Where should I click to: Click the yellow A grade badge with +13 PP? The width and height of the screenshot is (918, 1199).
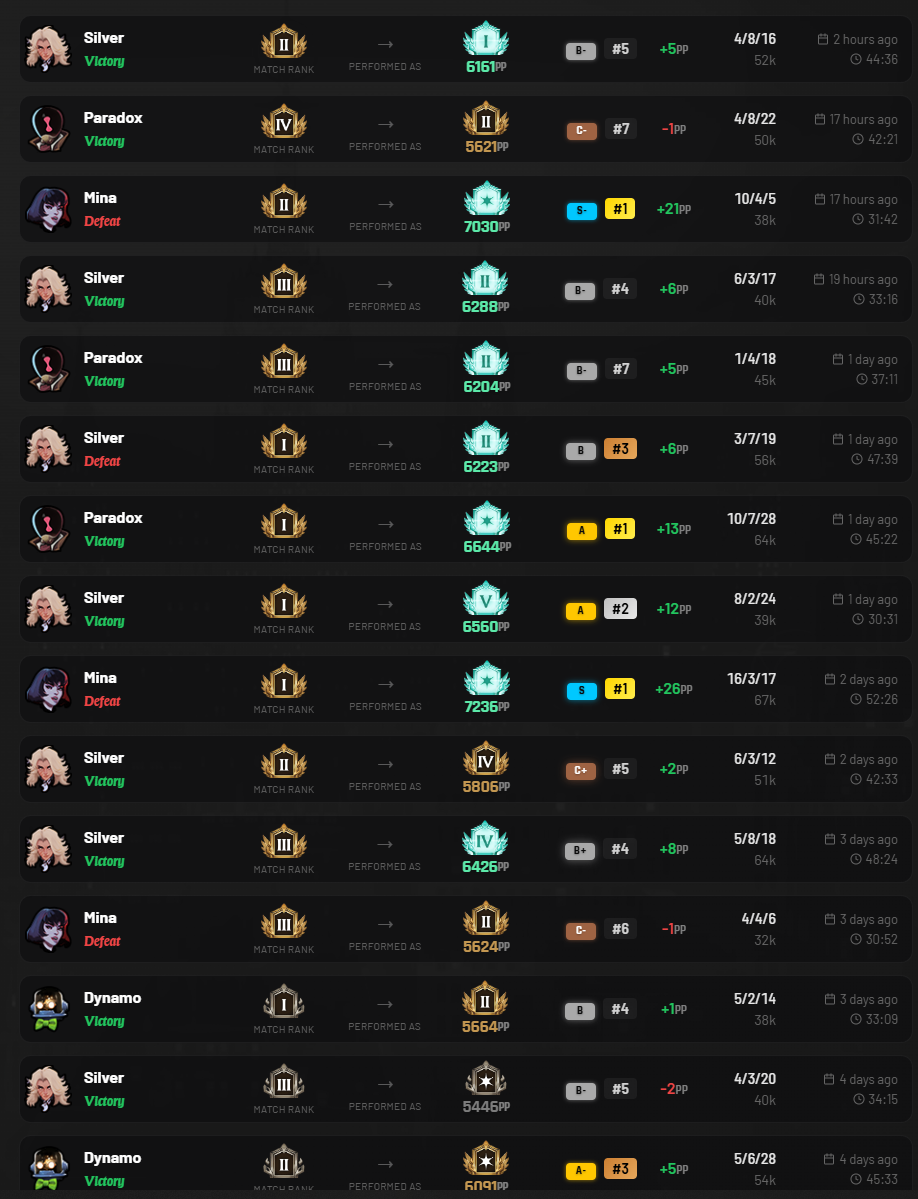pyautogui.click(x=581, y=531)
